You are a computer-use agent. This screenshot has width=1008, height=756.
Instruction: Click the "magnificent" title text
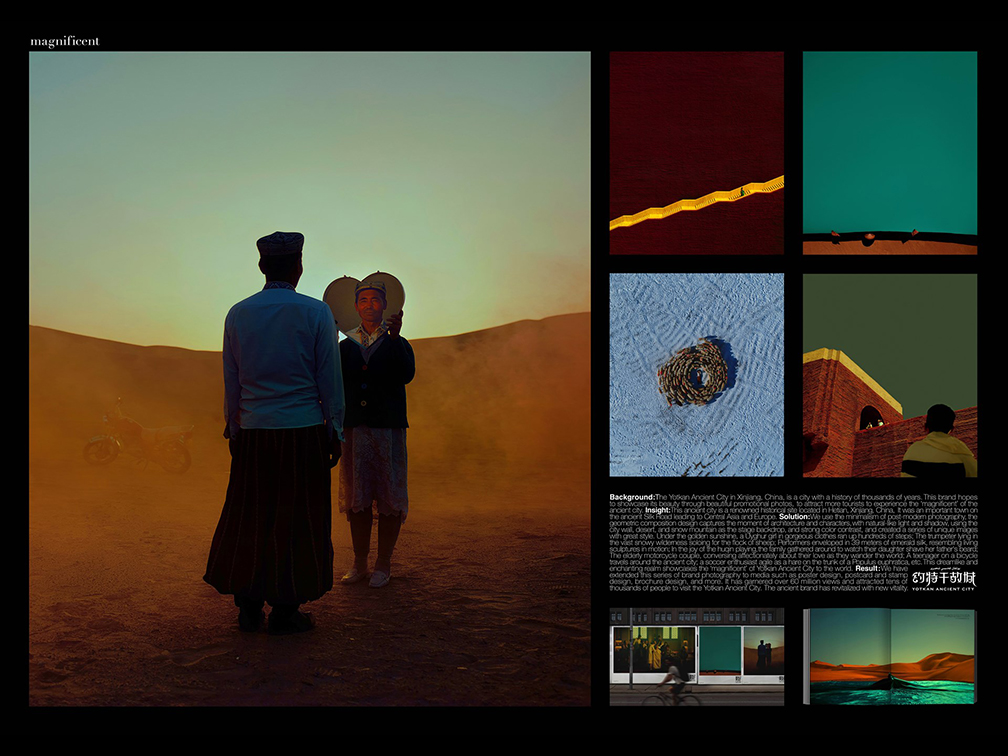pos(64,41)
